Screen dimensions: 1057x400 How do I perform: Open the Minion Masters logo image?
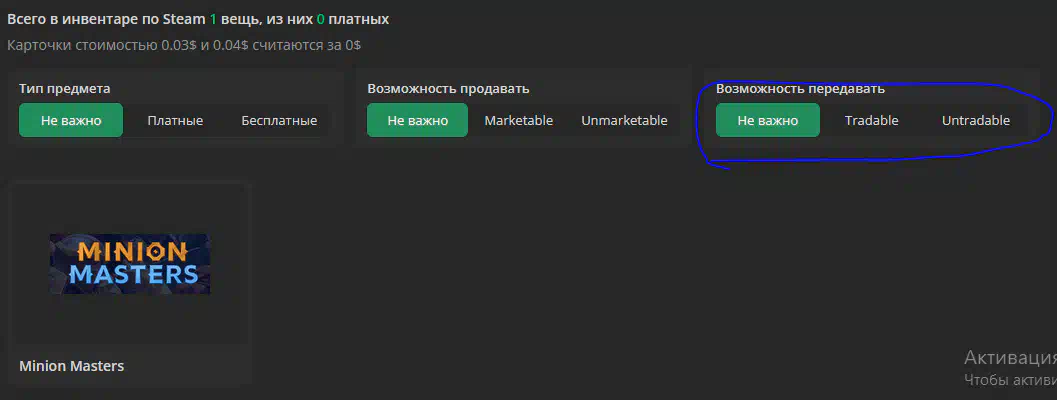(x=130, y=264)
